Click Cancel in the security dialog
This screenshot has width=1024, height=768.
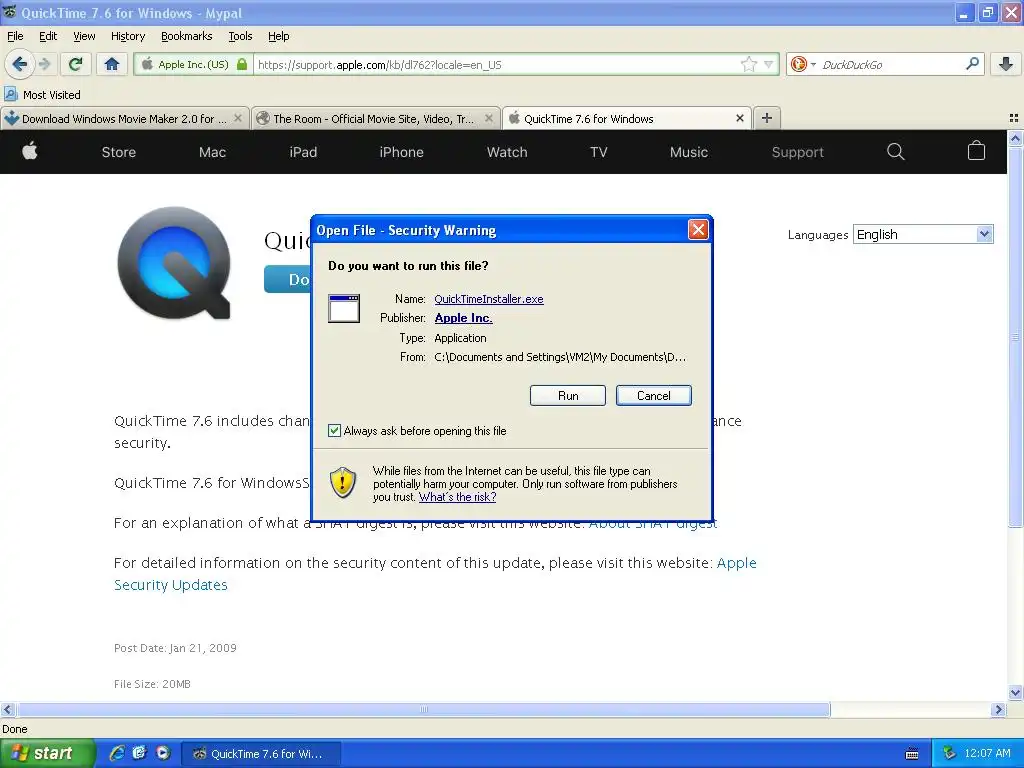point(654,396)
